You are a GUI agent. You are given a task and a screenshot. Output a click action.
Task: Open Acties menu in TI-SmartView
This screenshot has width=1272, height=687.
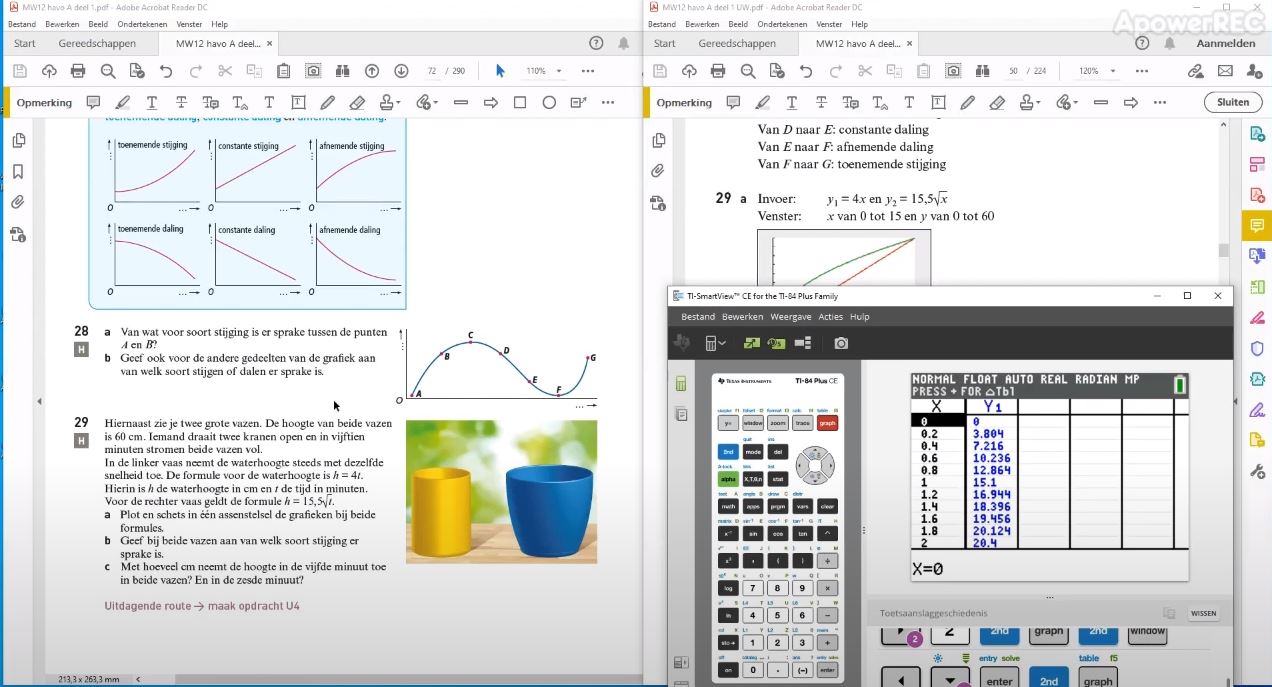click(x=831, y=317)
